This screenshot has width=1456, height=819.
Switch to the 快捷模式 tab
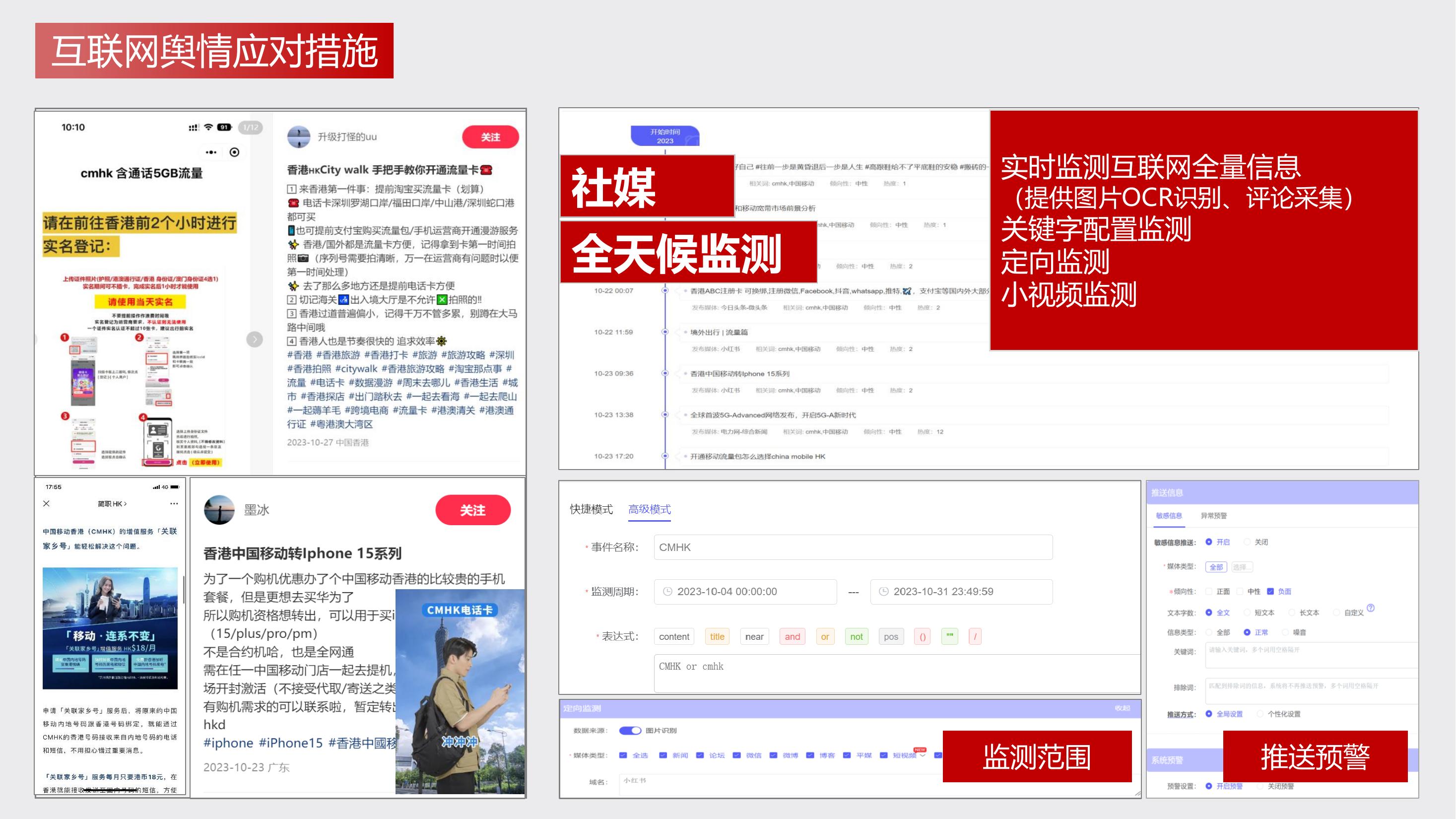591,509
